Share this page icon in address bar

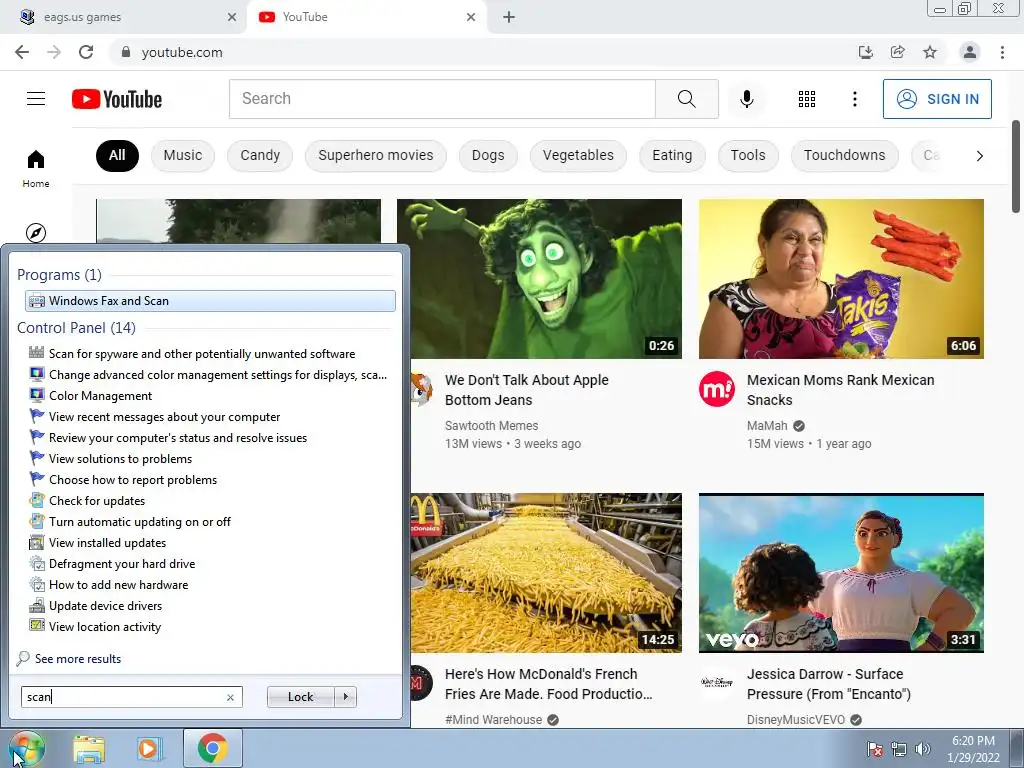pos(897,52)
